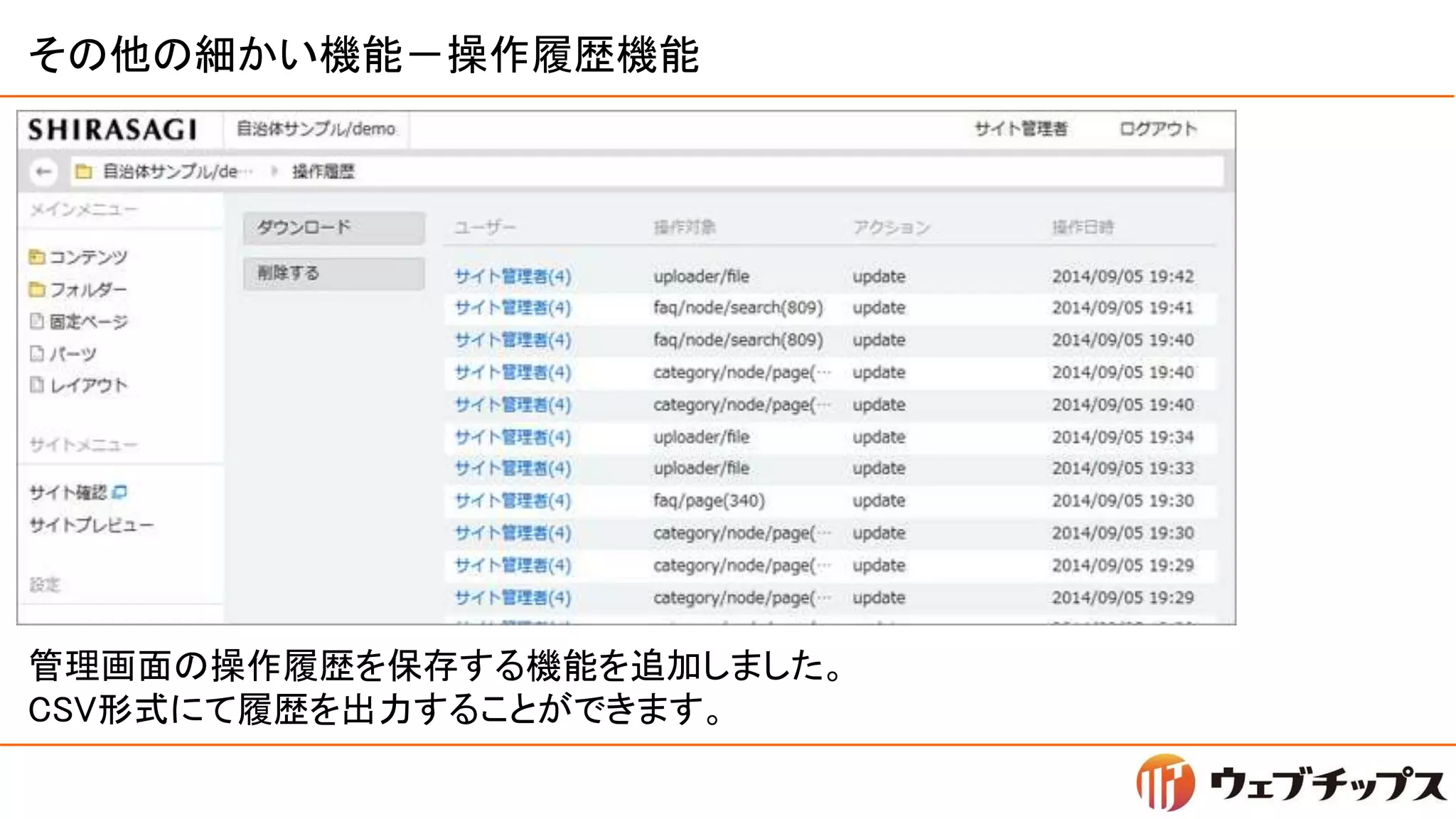Open the 自治体サンプル/demo site tab
This screenshot has width=1456, height=819.
click(316, 129)
